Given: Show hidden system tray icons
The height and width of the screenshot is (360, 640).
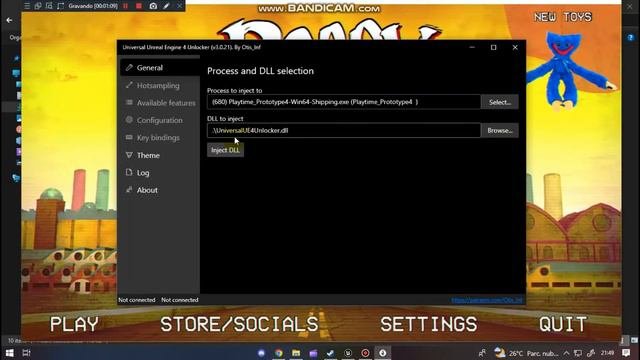Looking at the screenshot, I should tap(567, 353).
